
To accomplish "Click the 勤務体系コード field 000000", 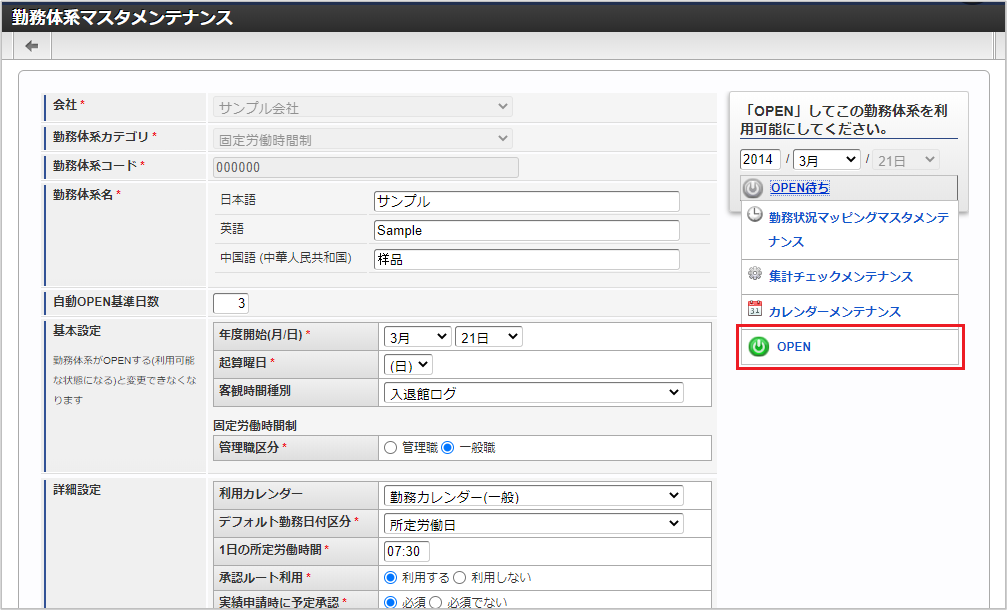I will [365, 168].
